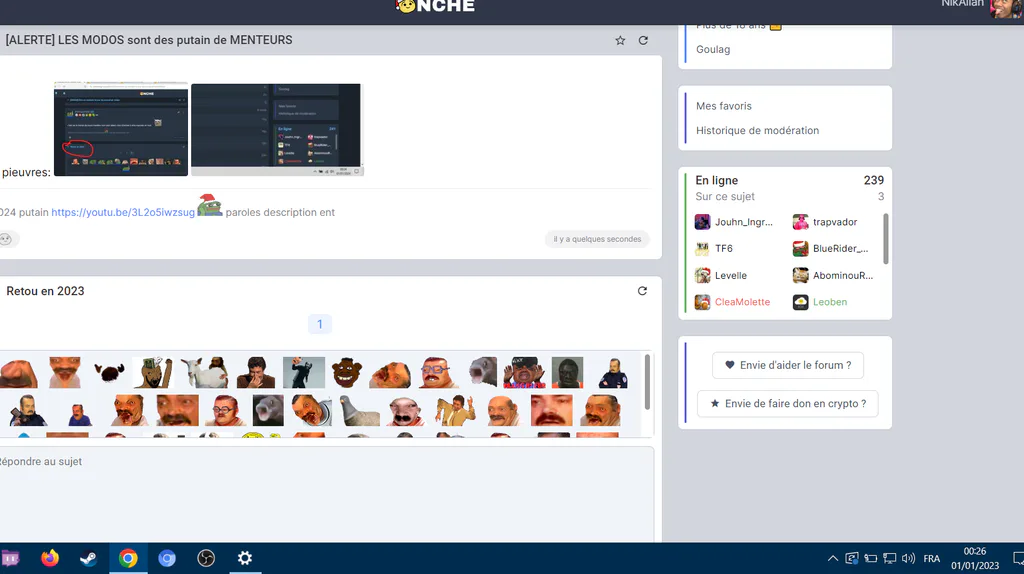
Task: Open Steam from the taskbar
Action: point(88,558)
